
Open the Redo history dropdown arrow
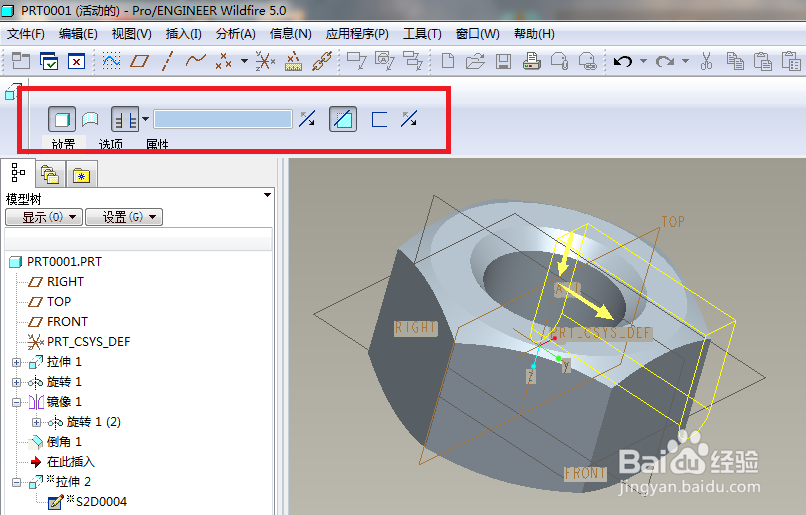[685, 61]
